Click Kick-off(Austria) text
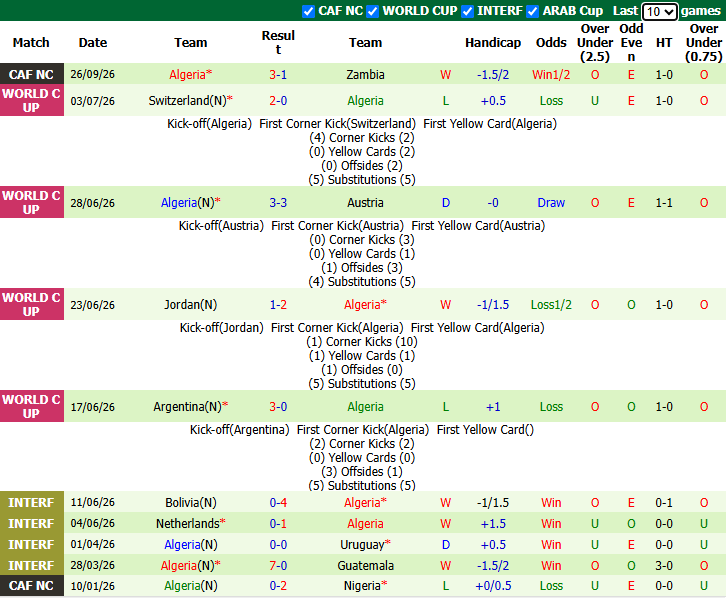 pyautogui.click(x=221, y=225)
